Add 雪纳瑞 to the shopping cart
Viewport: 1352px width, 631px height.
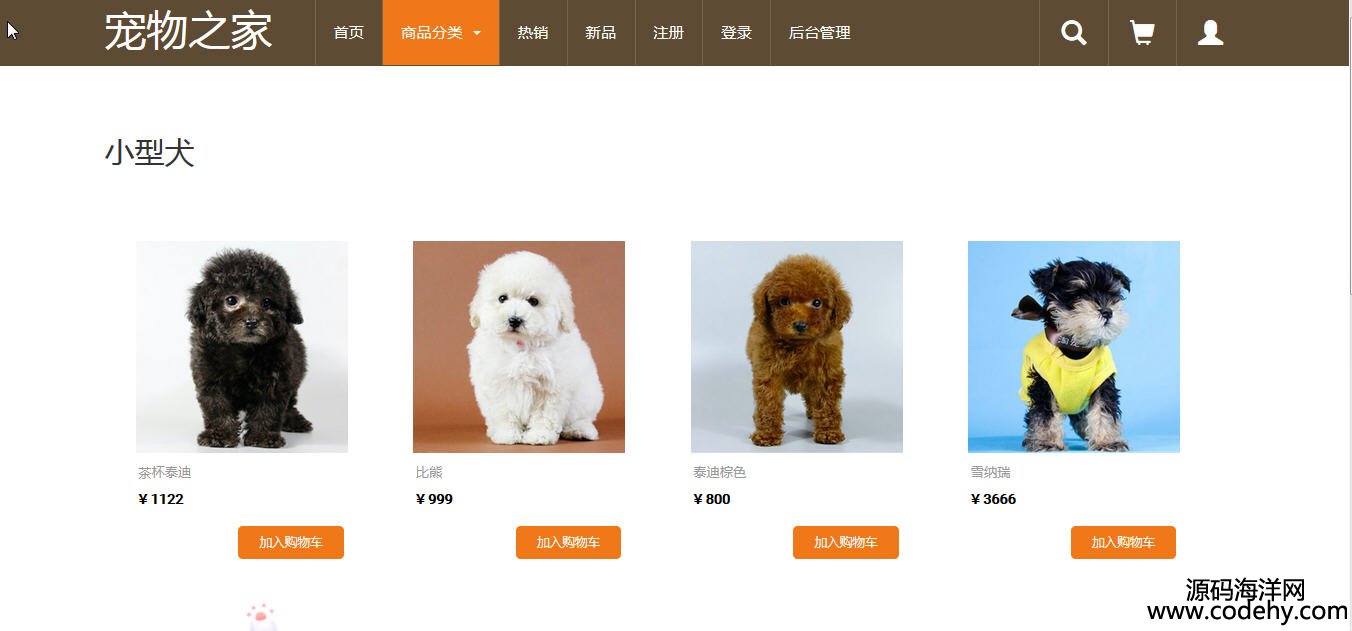click(1123, 542)
